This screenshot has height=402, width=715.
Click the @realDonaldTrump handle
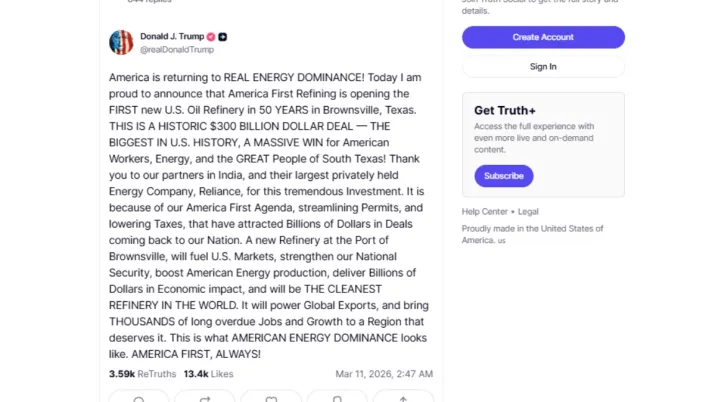(x=177, y=49)
